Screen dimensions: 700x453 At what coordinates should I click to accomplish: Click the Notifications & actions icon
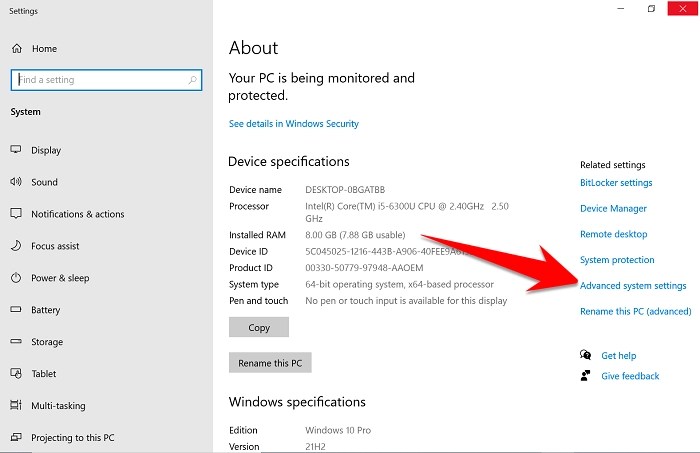pyautogui.click(x=16, y=213)
